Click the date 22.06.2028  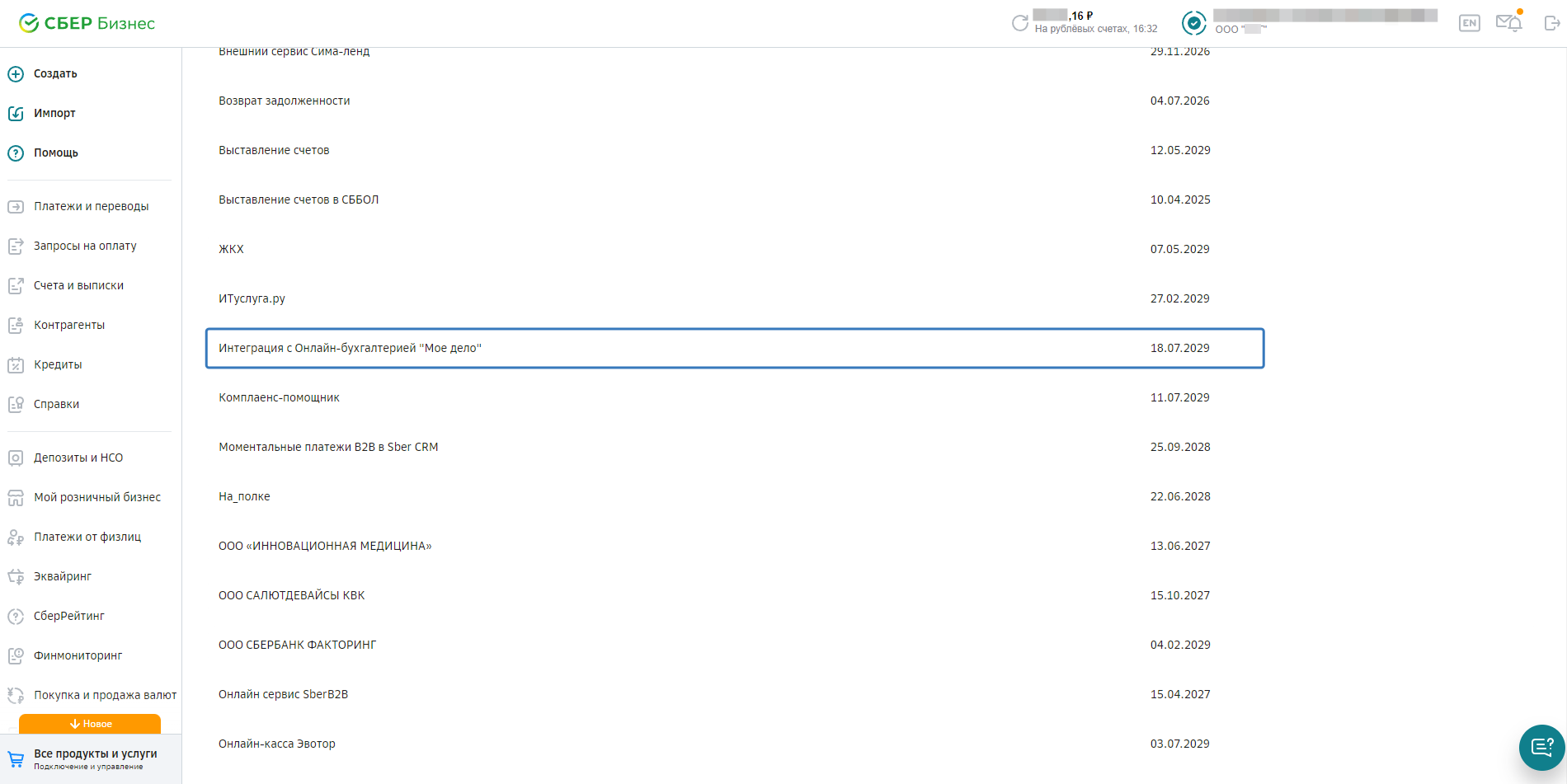(x=1180, y=496)
